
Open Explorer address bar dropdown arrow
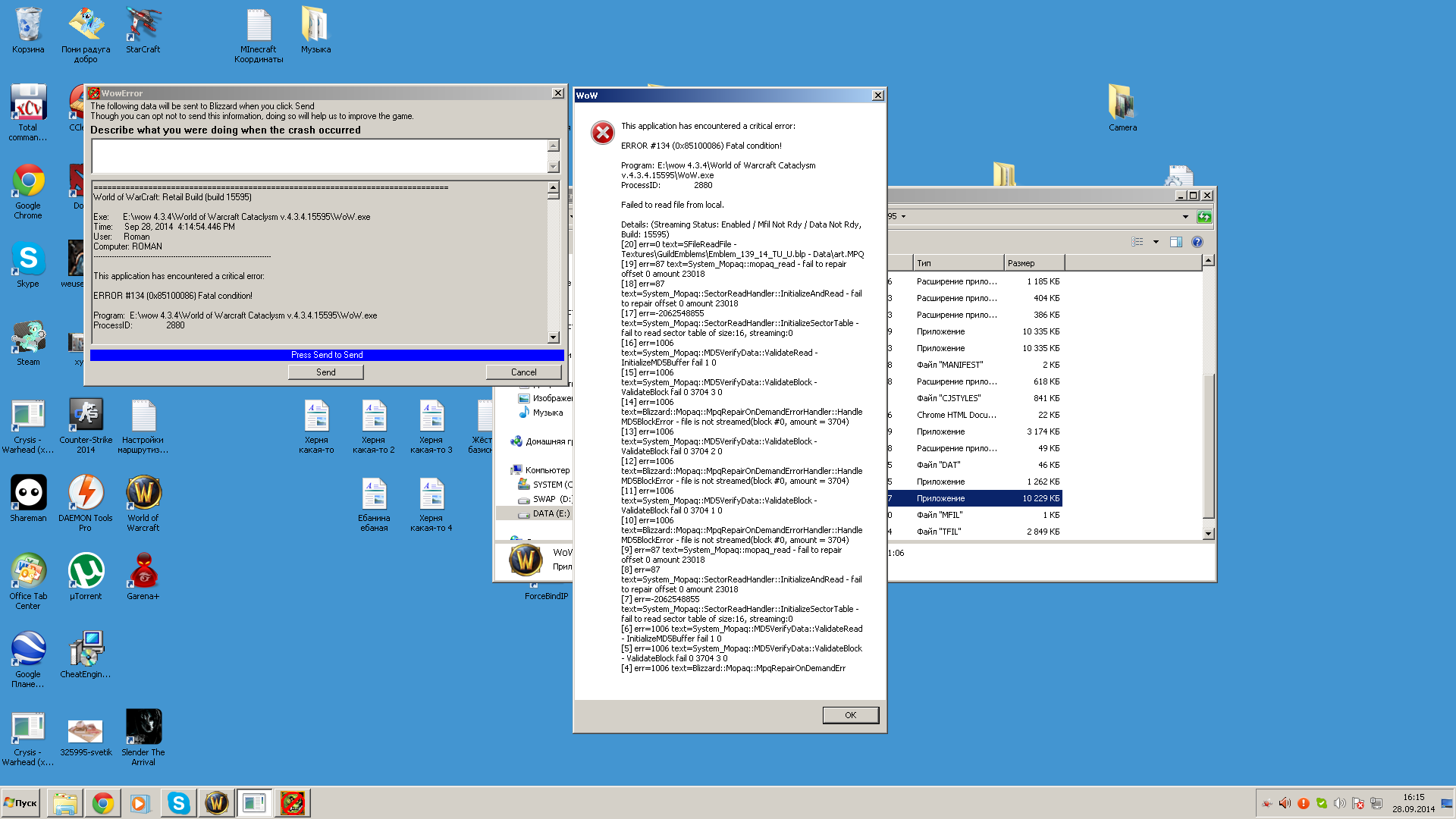1185,217
